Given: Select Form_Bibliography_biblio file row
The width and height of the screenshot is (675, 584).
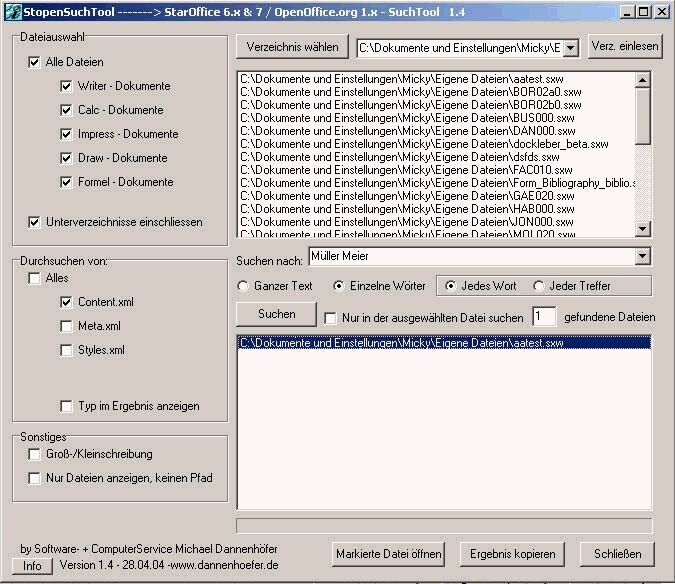Looking at the screenshot, I should [436, 183].
